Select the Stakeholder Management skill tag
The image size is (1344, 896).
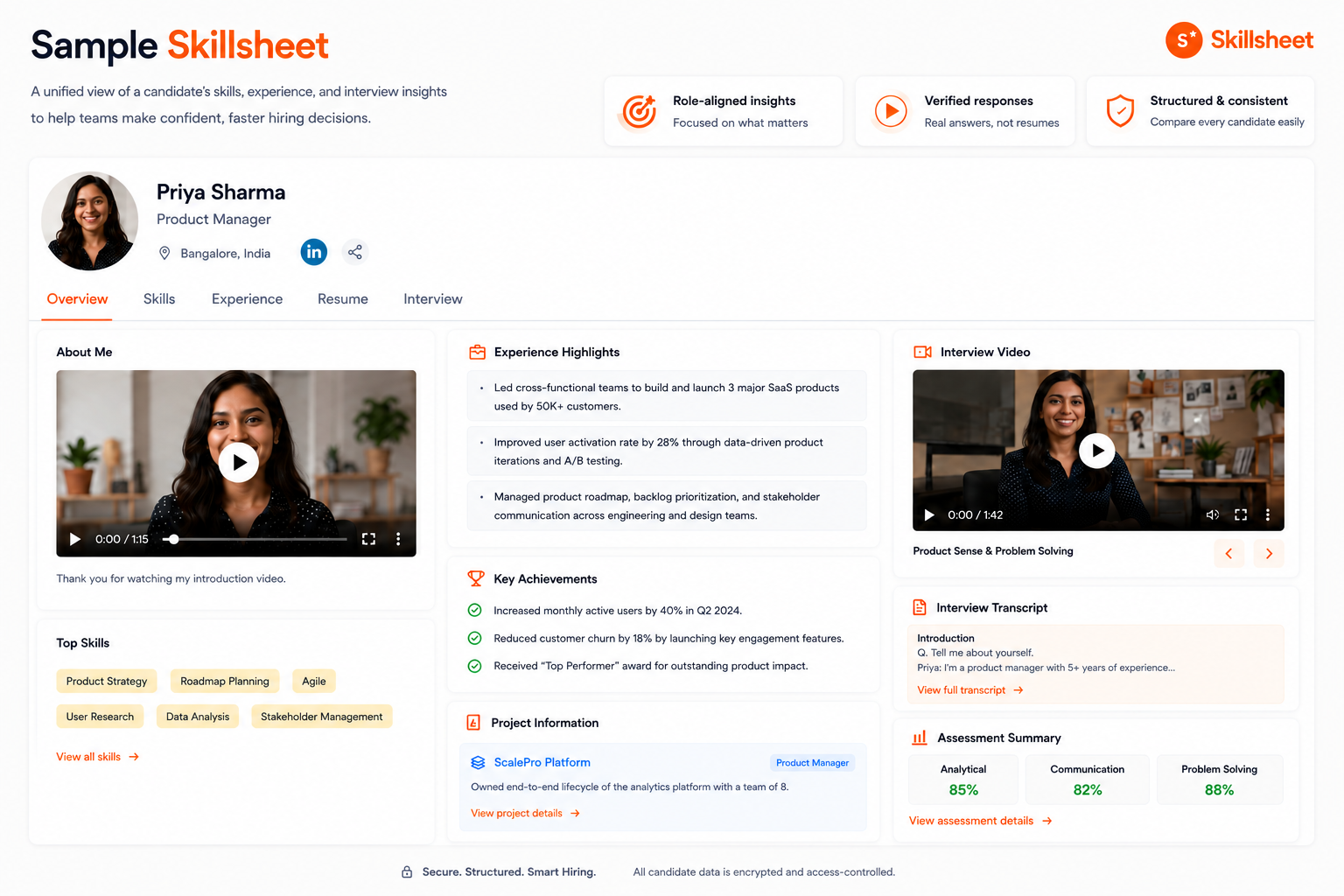point(322,717)
